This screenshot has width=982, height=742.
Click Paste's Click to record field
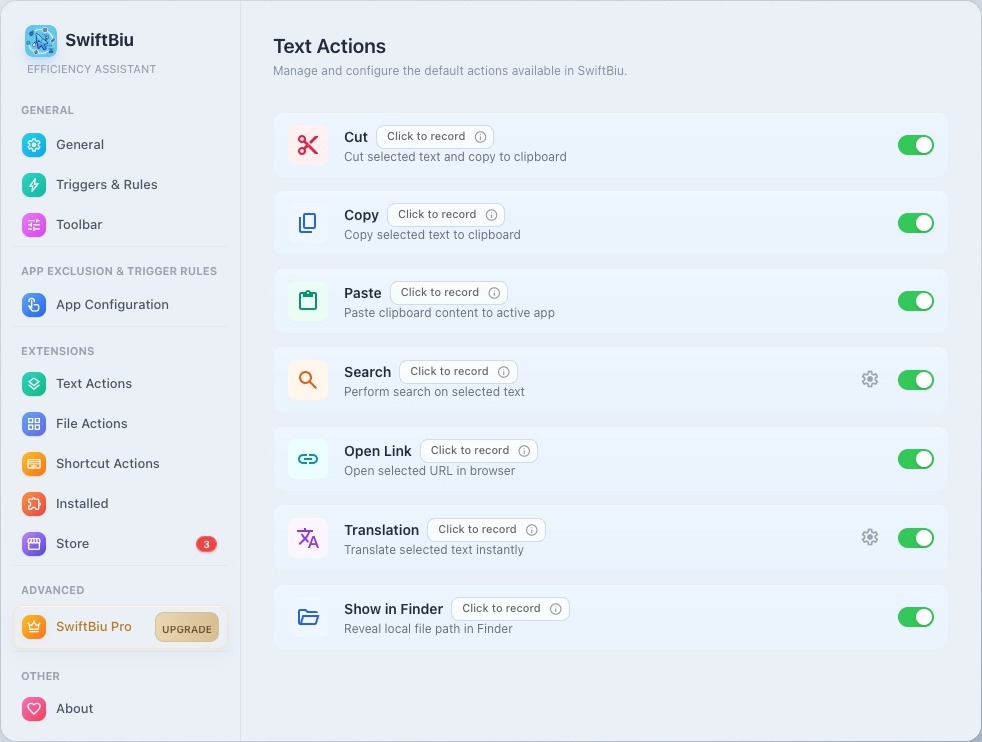(449, 292)
